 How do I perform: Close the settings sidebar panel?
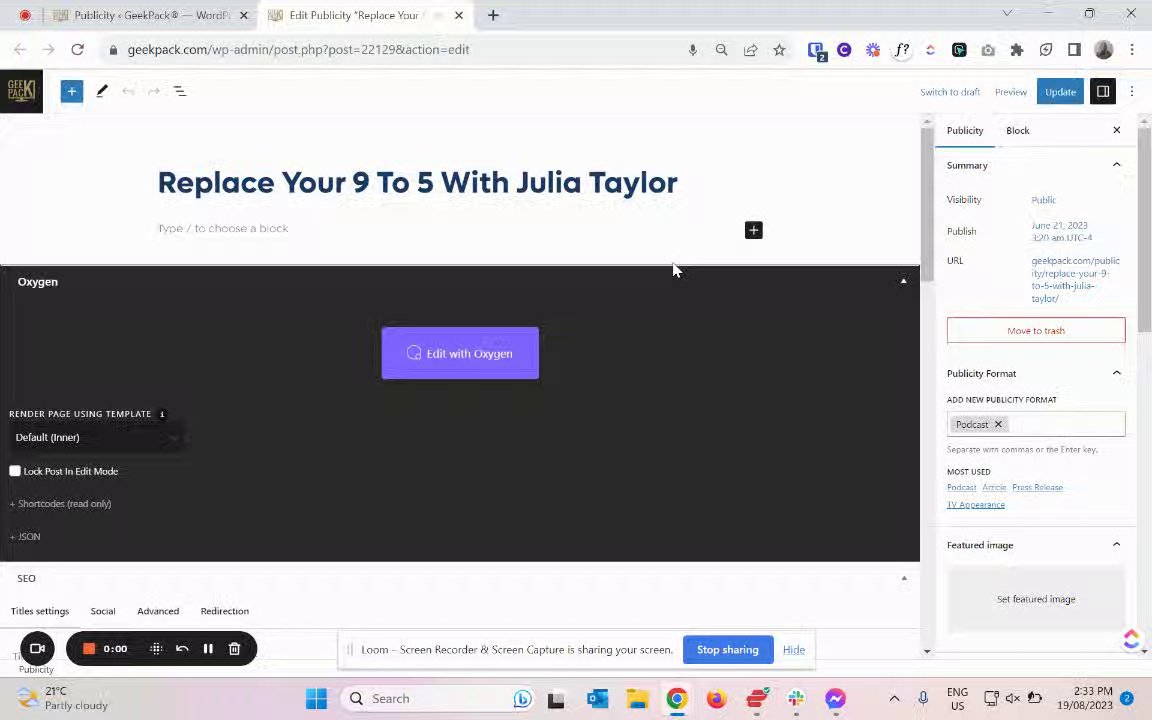(1117, 130)
